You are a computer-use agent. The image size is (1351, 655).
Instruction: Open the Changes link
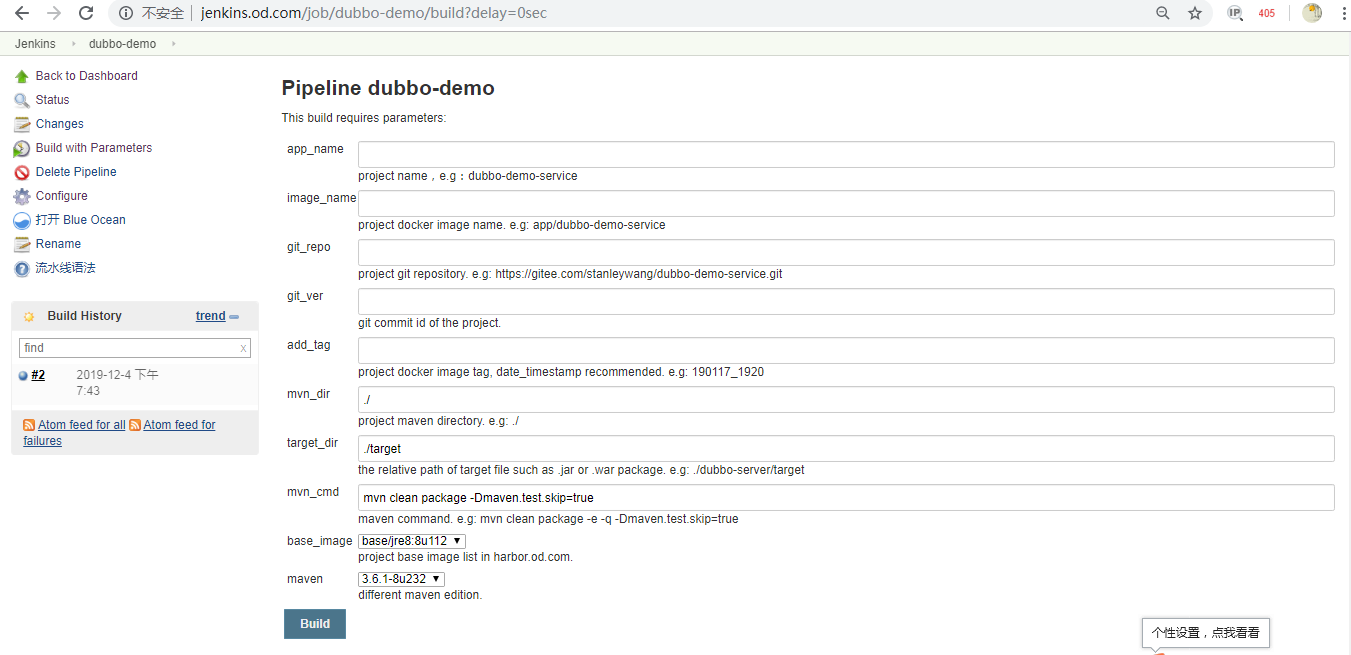(60, 124)
